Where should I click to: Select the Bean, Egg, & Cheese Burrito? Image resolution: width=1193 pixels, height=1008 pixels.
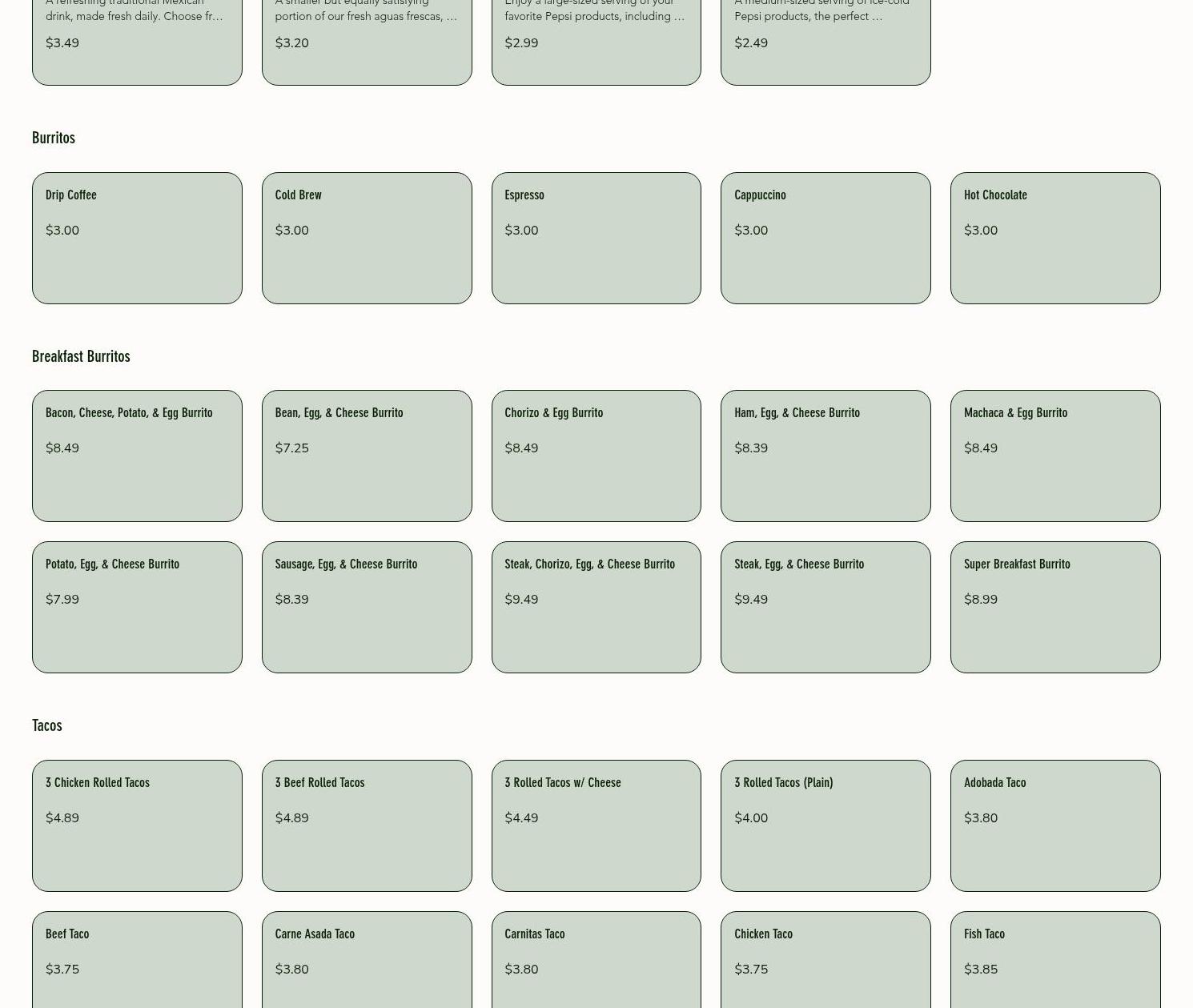click(367, 456)
